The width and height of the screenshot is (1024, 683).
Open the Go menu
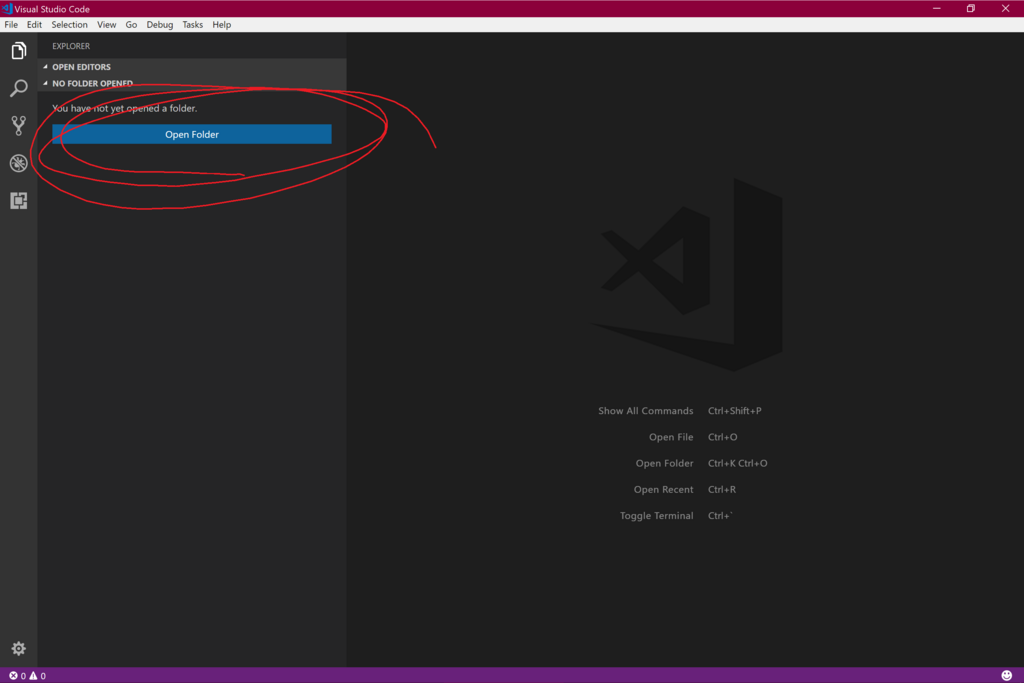pos(131,25)
